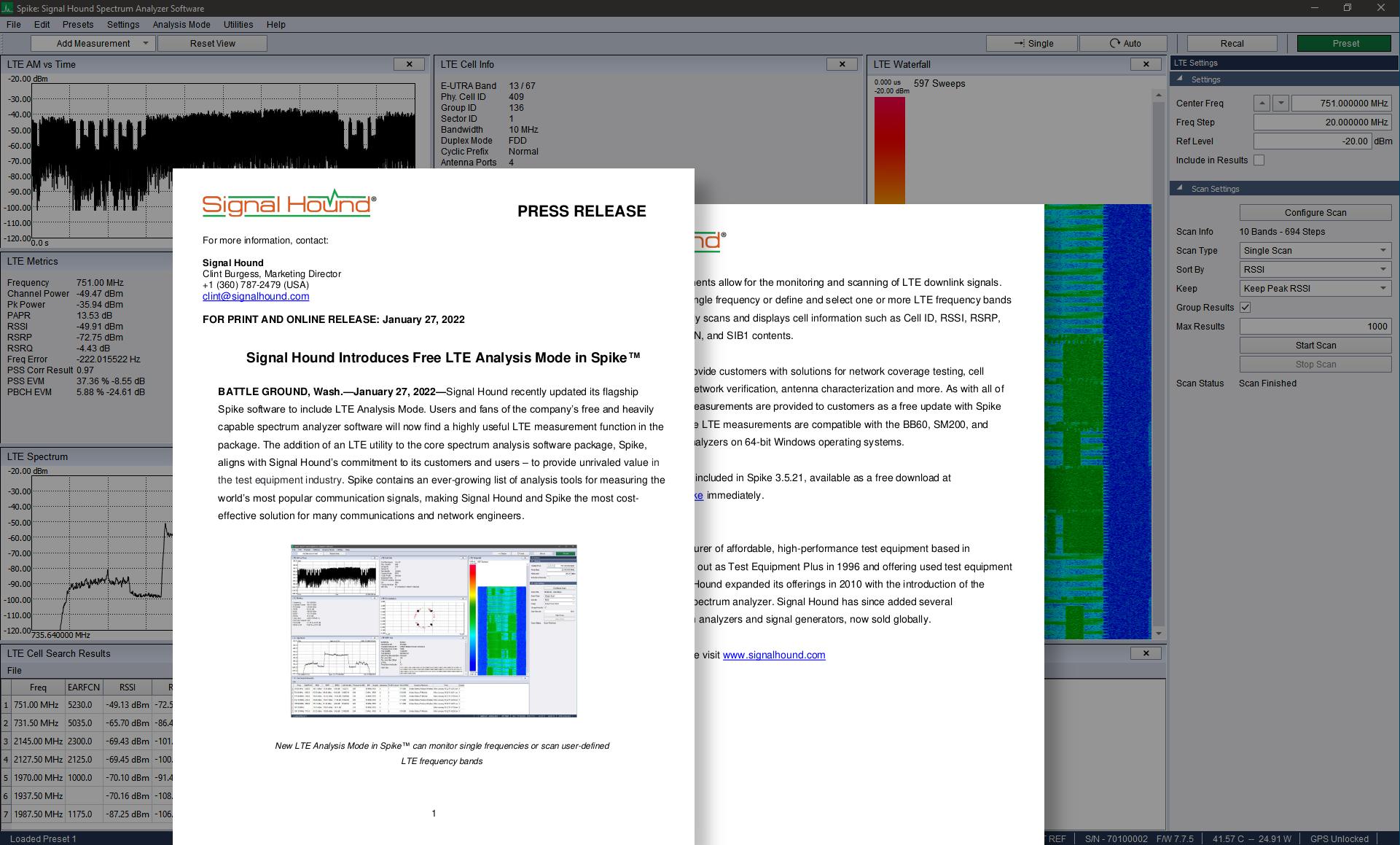The image size is (1400, 845).
Task: Click the Recal button
Action: (x=1232, y=44)
